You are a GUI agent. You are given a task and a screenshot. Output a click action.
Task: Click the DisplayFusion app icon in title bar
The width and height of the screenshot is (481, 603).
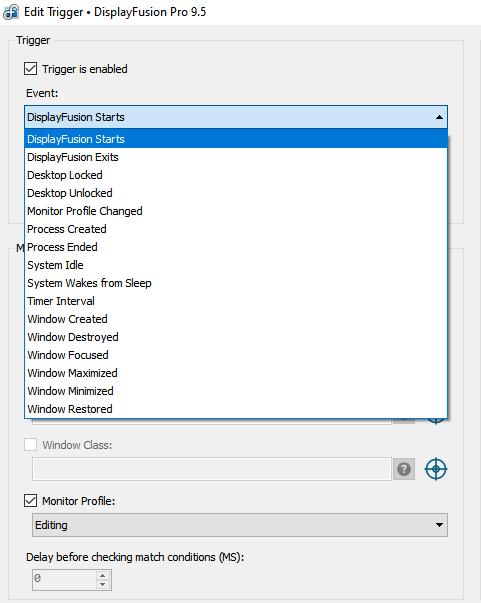11,12
